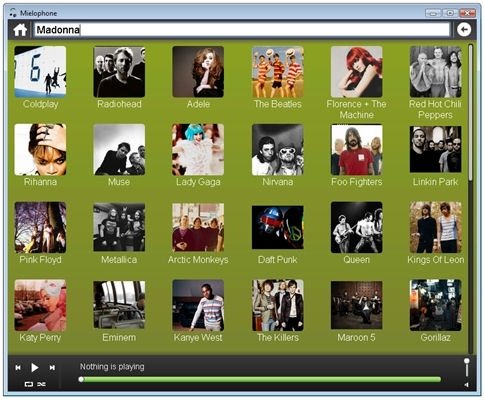Seek on the green progress bar

261,379
